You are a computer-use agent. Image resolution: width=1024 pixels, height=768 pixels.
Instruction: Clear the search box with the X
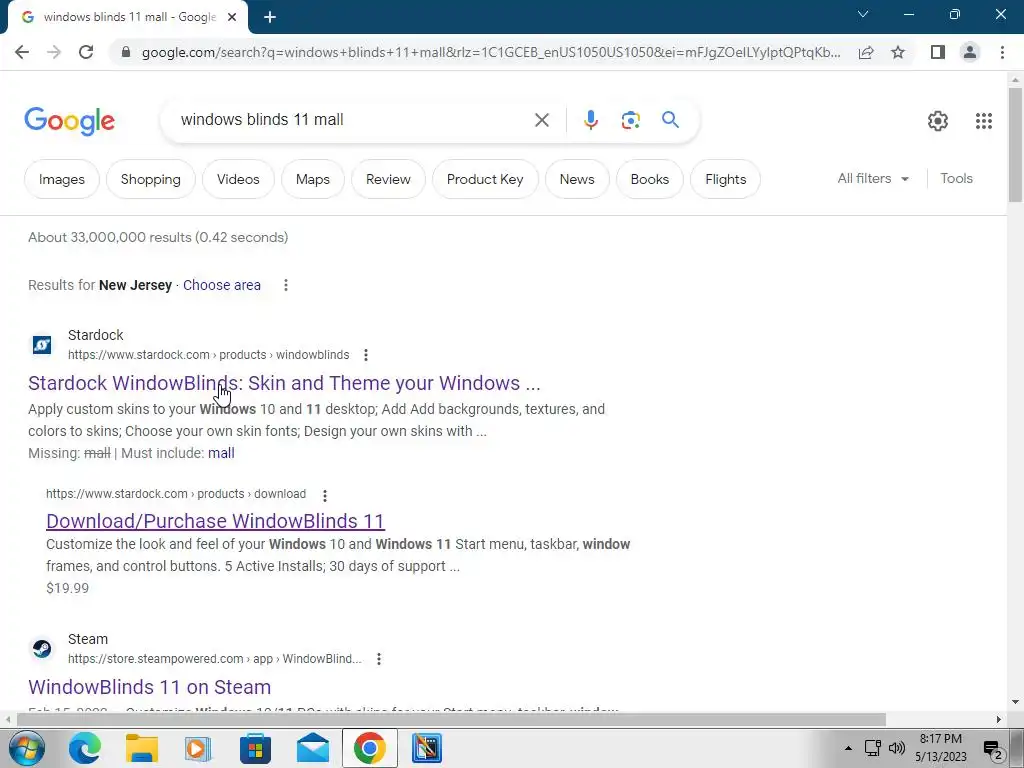pyautogui.click(x=541, y=120)
